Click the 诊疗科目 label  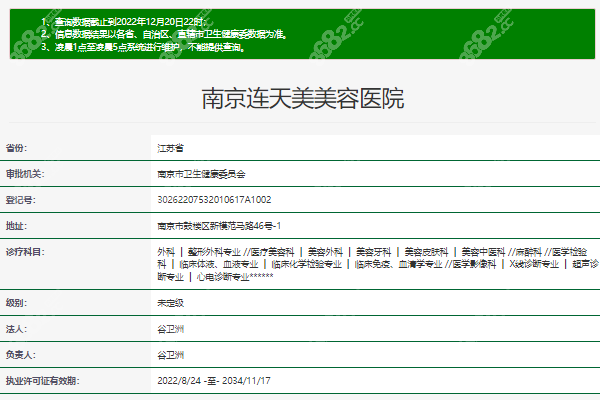(x=25, y=252)
